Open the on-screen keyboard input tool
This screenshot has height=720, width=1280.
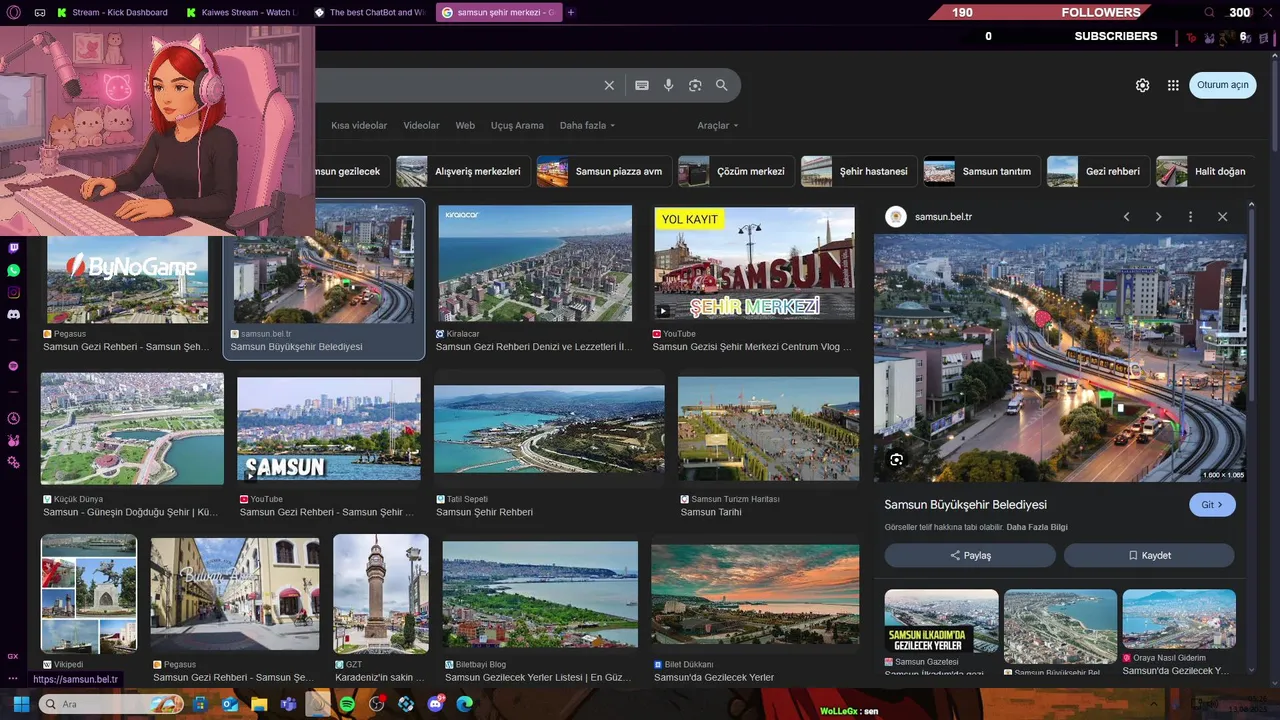point(642,85)
